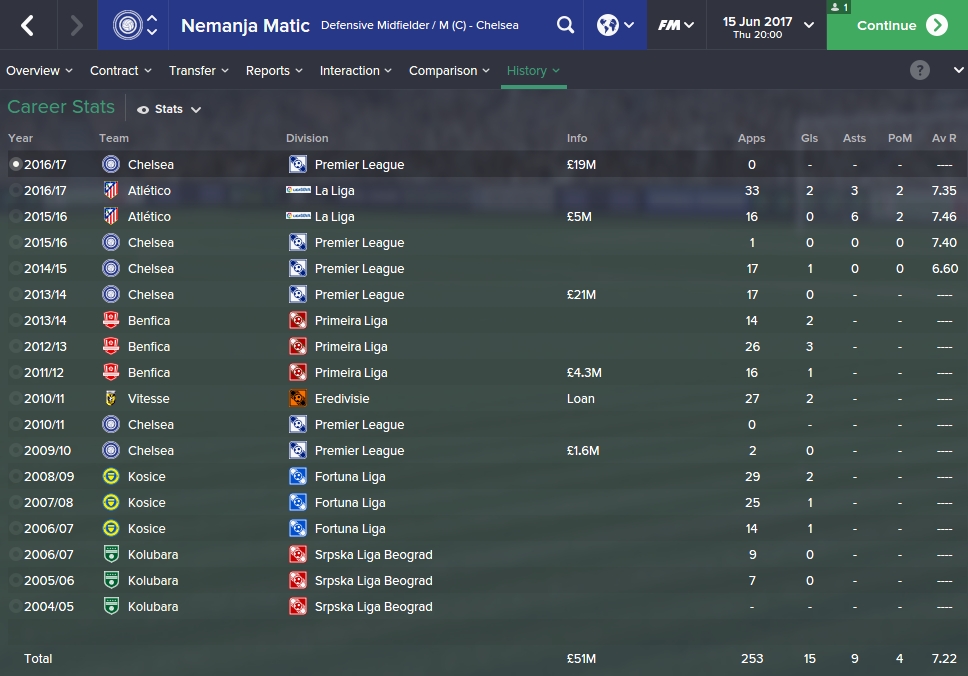Viewport: 968px width, 676px height.
Task: Click the FM logo menu
Action: tap(676, 25)
